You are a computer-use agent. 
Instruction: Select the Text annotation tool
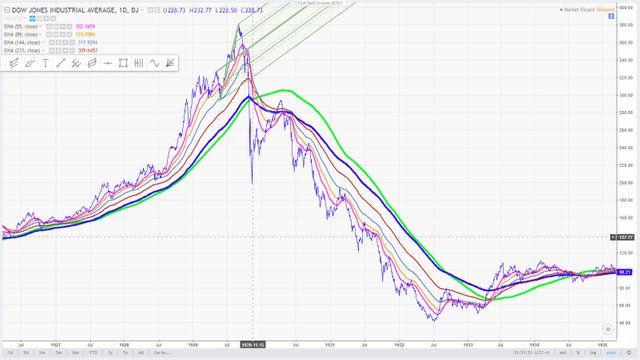pyautogui.click(x=45, y=63)
